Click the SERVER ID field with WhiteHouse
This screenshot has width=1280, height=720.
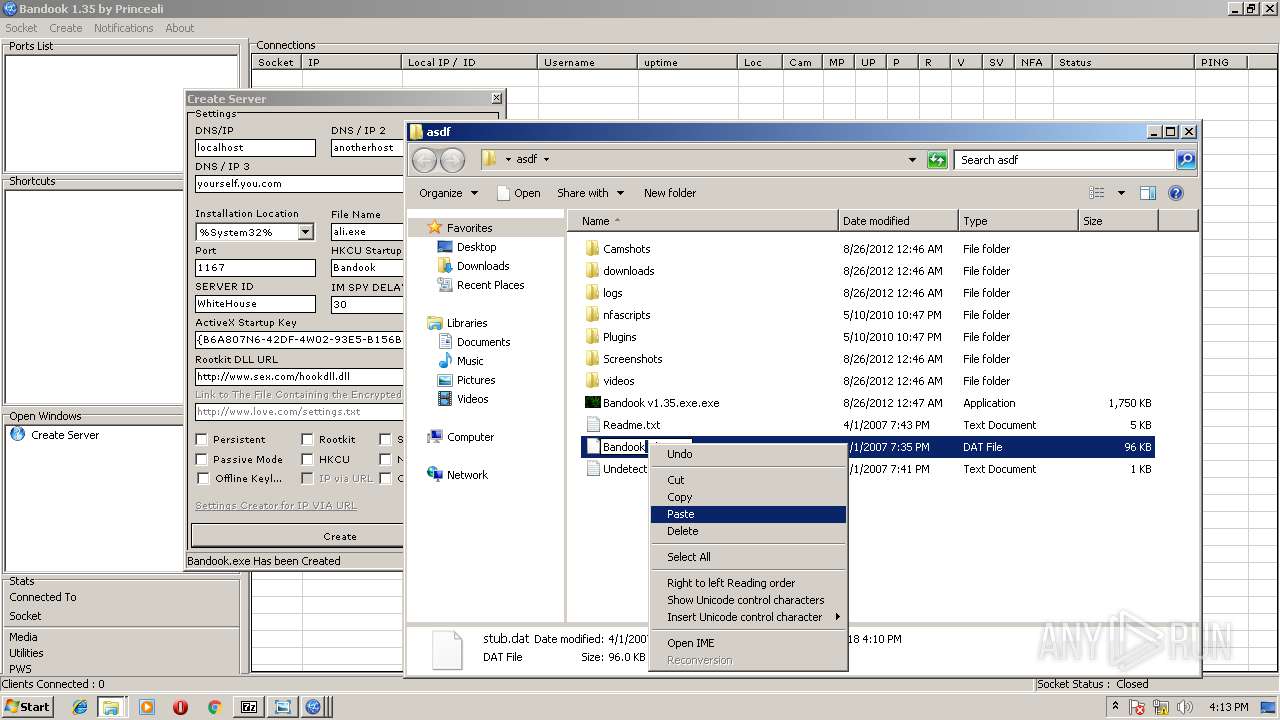(255, 304)
